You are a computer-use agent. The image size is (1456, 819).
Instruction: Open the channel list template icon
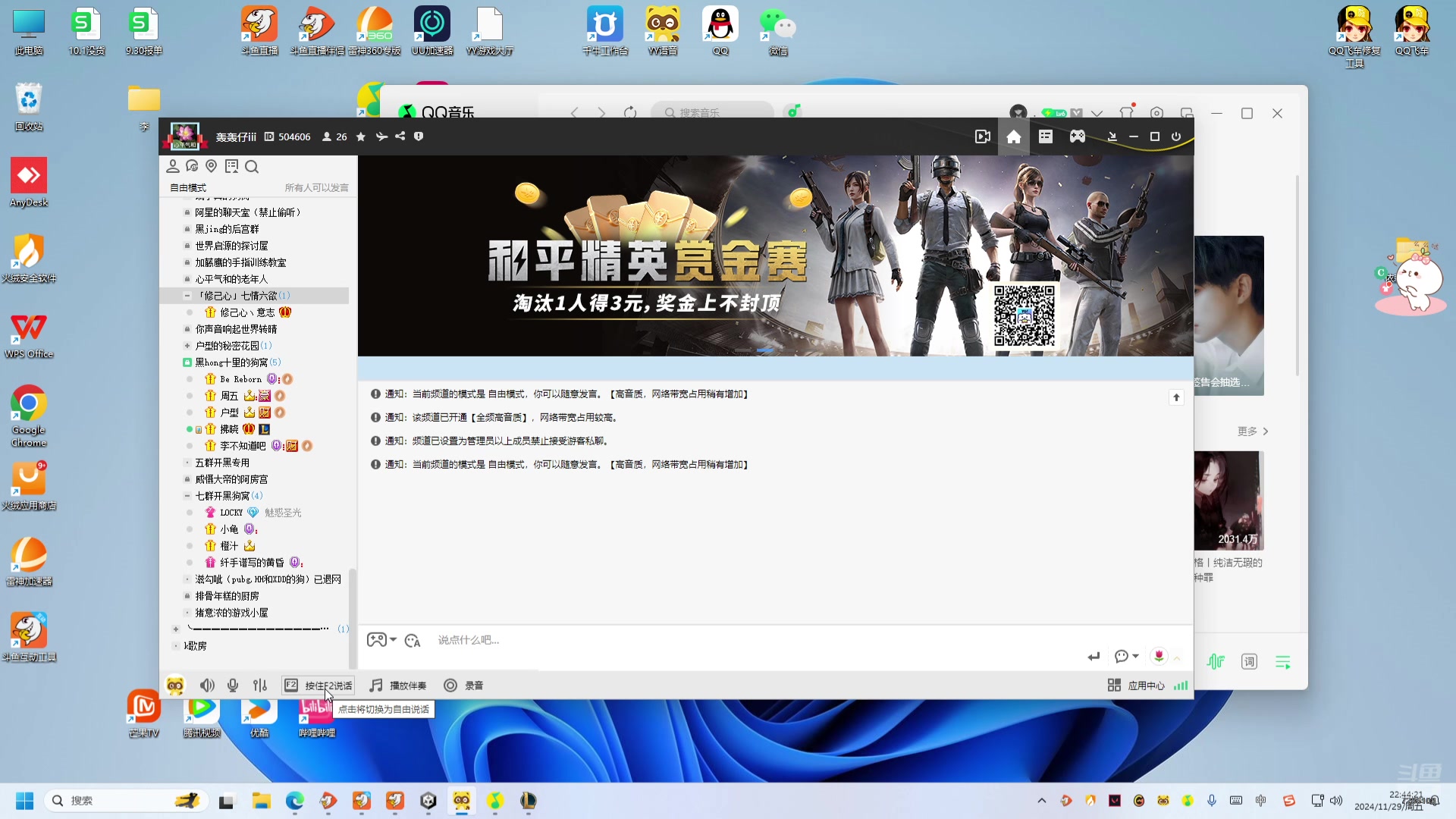coord(1046,136)
